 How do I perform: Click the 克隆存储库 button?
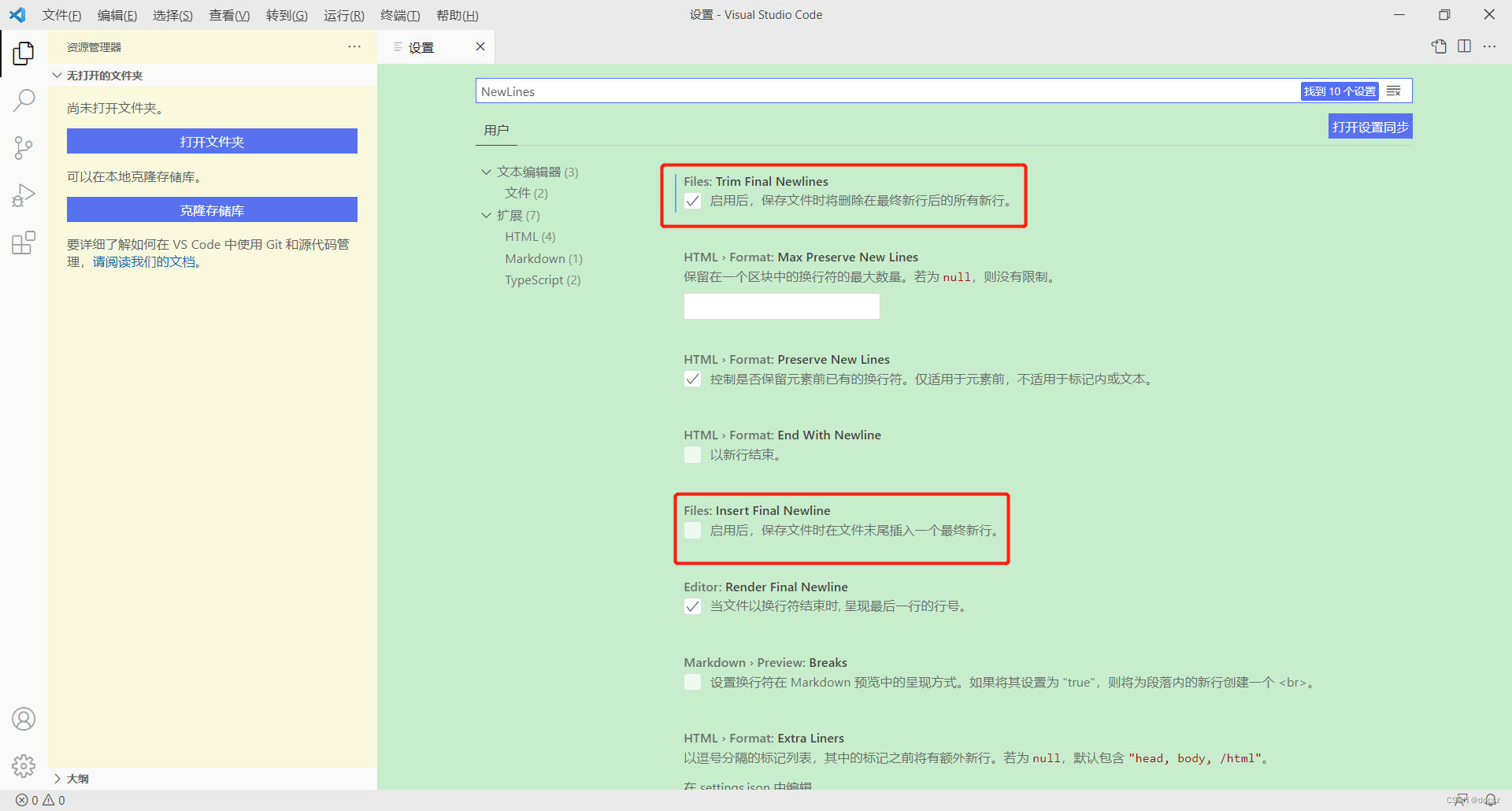[212, 210]
